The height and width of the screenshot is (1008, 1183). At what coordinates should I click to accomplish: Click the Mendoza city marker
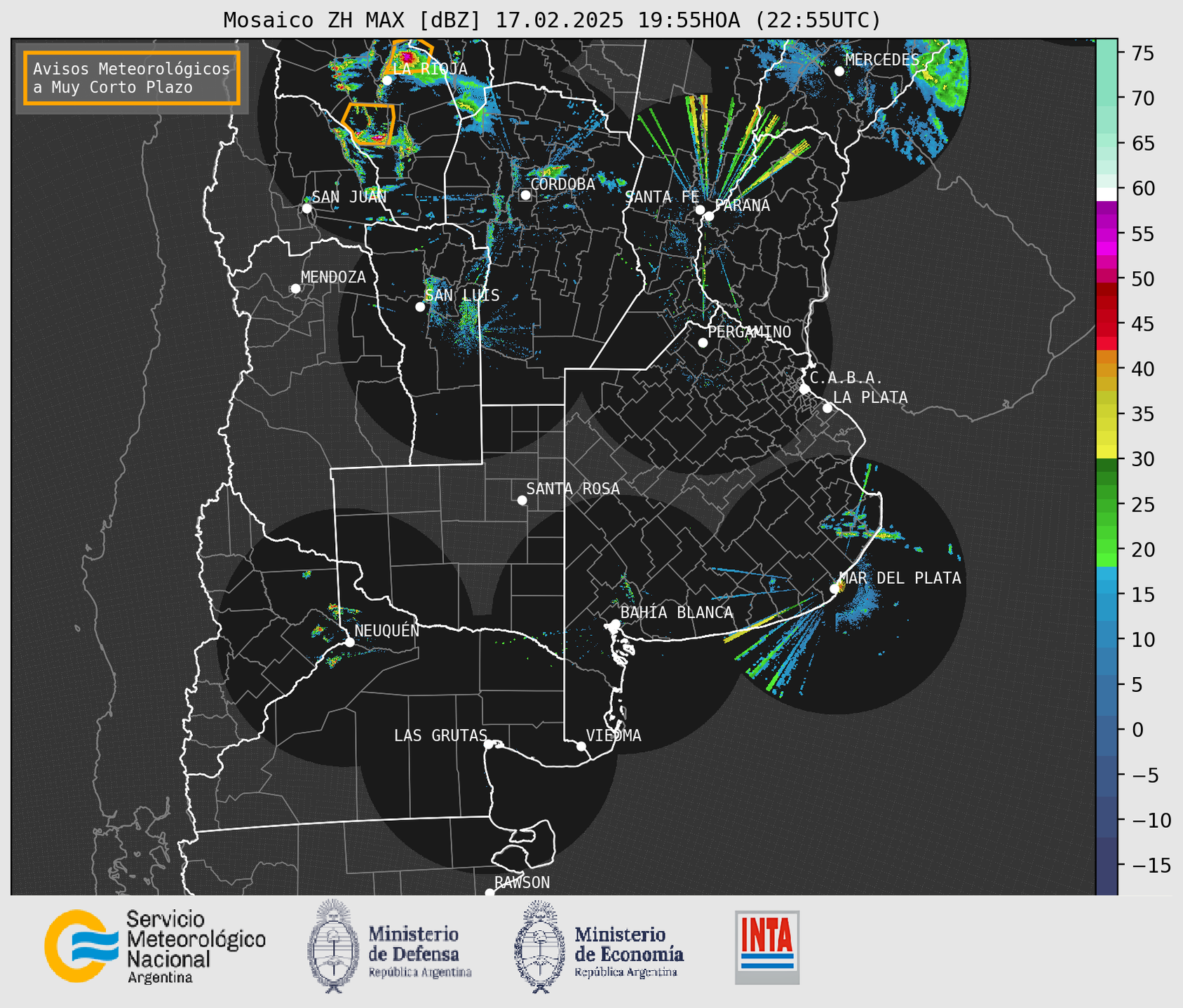[296, 288]
